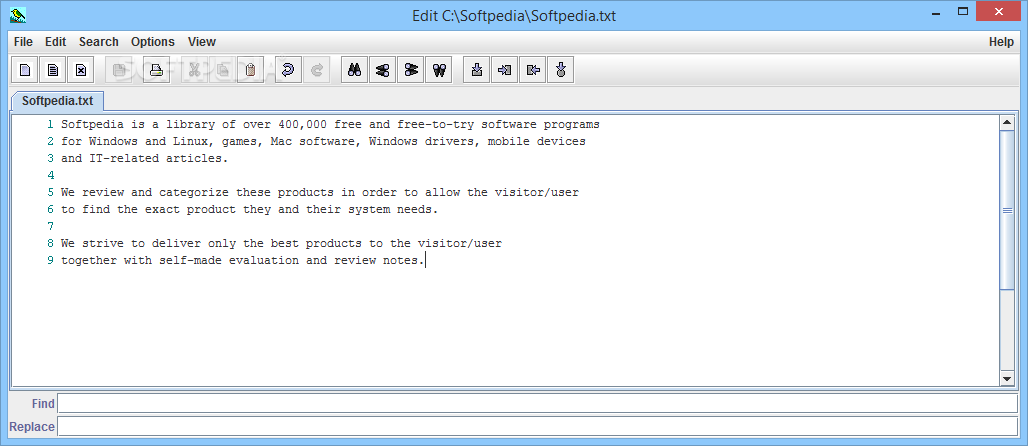This screenshot has height=446, width=1028.
Task: Open the Options menu
Action: tap(153, 41)
